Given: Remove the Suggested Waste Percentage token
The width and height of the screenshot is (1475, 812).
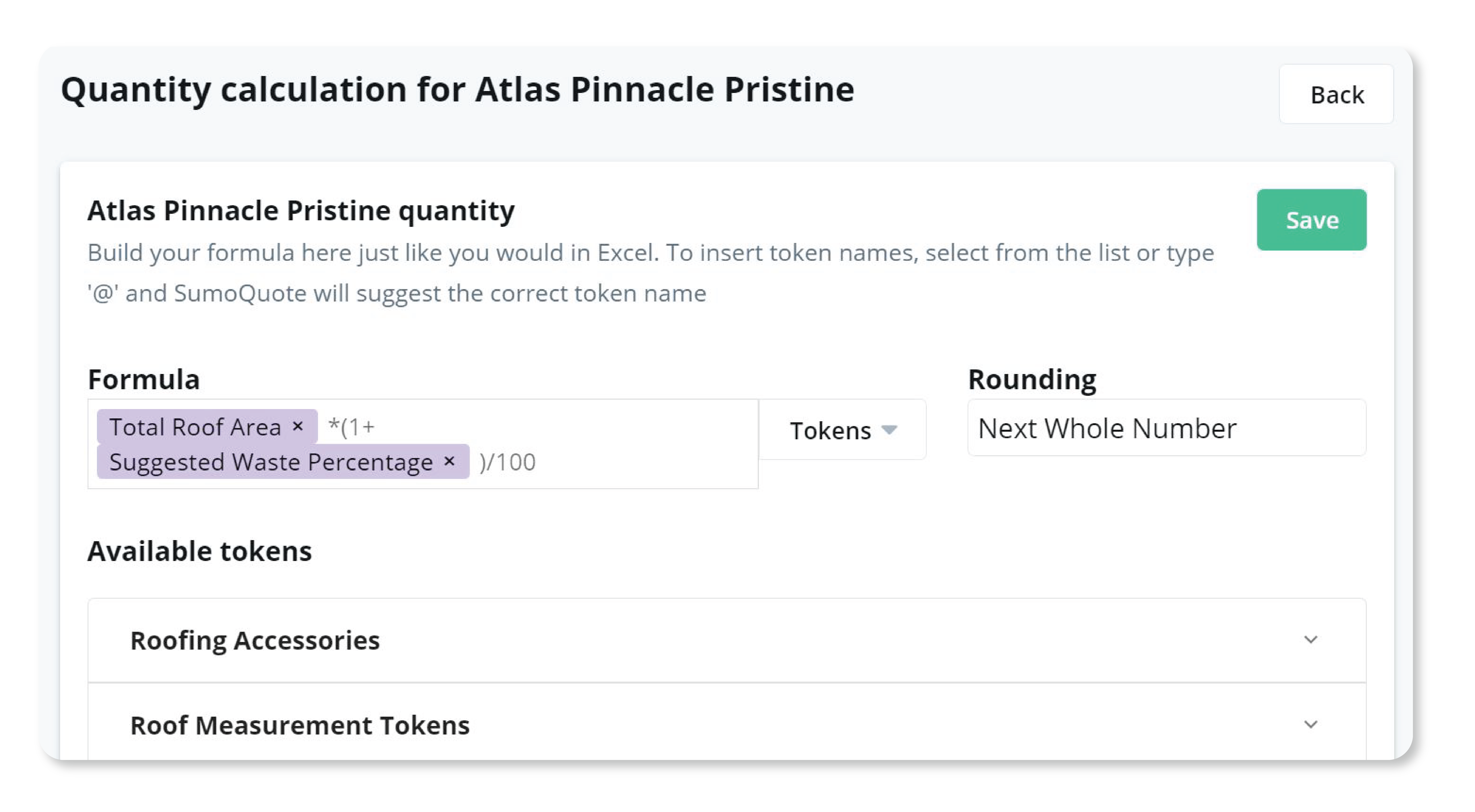Looking at the screenshot, I should coord(450,461).
